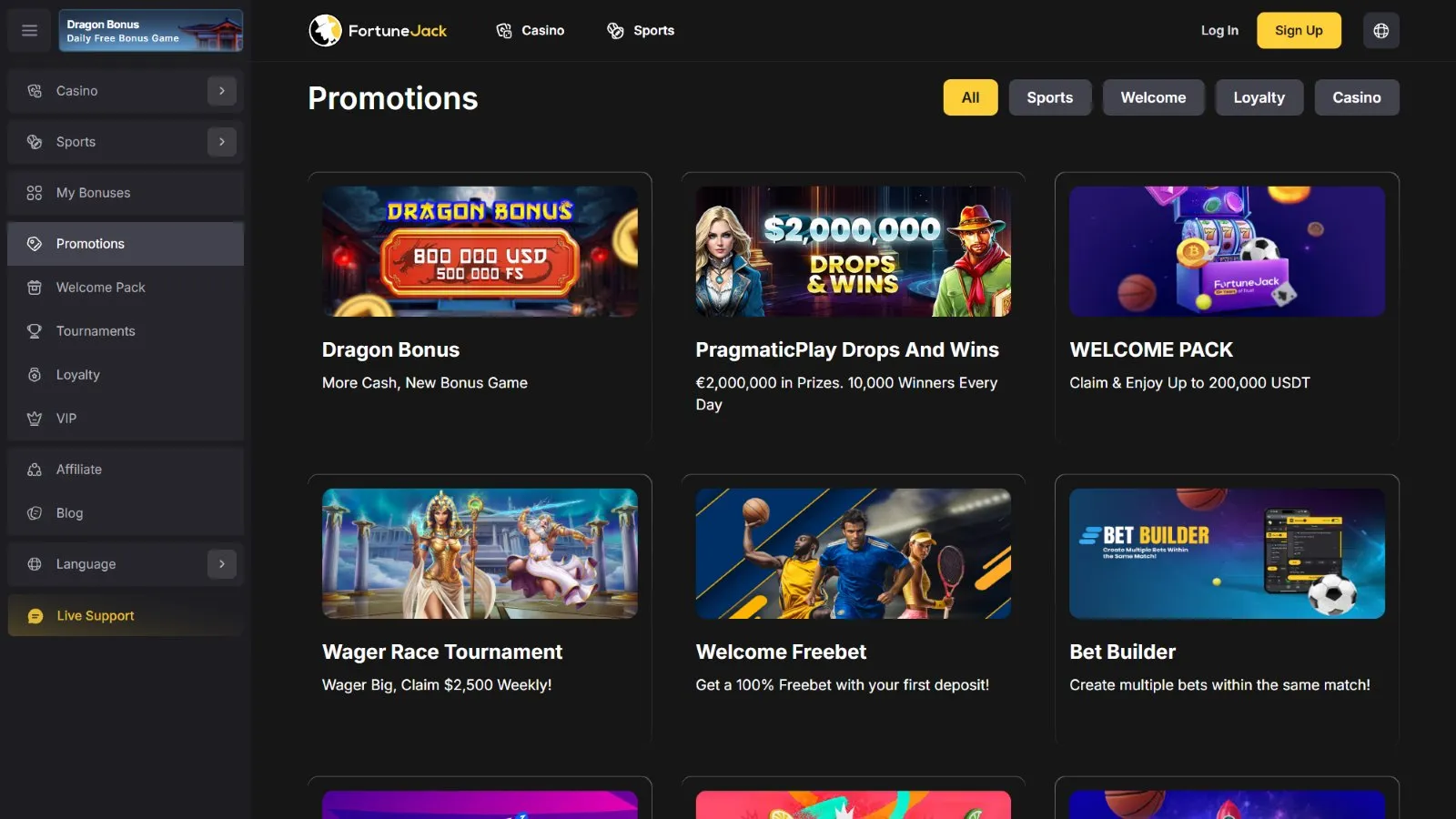Viewport: 1456px width, 819px height.
Task: Click the Log In link
Action: [x=1219, y=30]
